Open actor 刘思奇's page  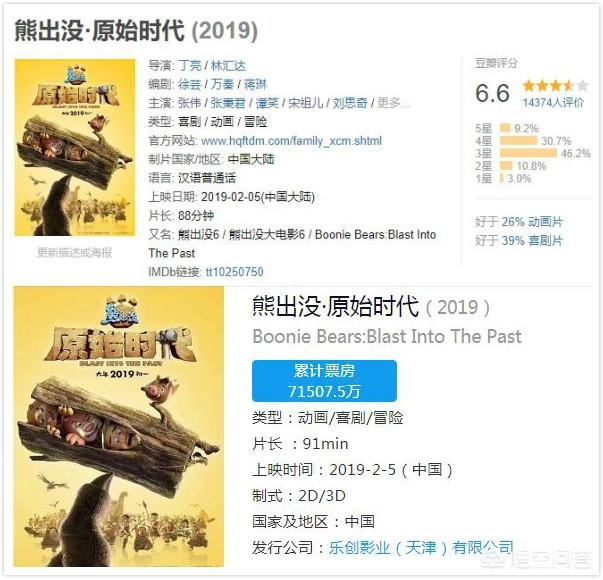point(350,103)
